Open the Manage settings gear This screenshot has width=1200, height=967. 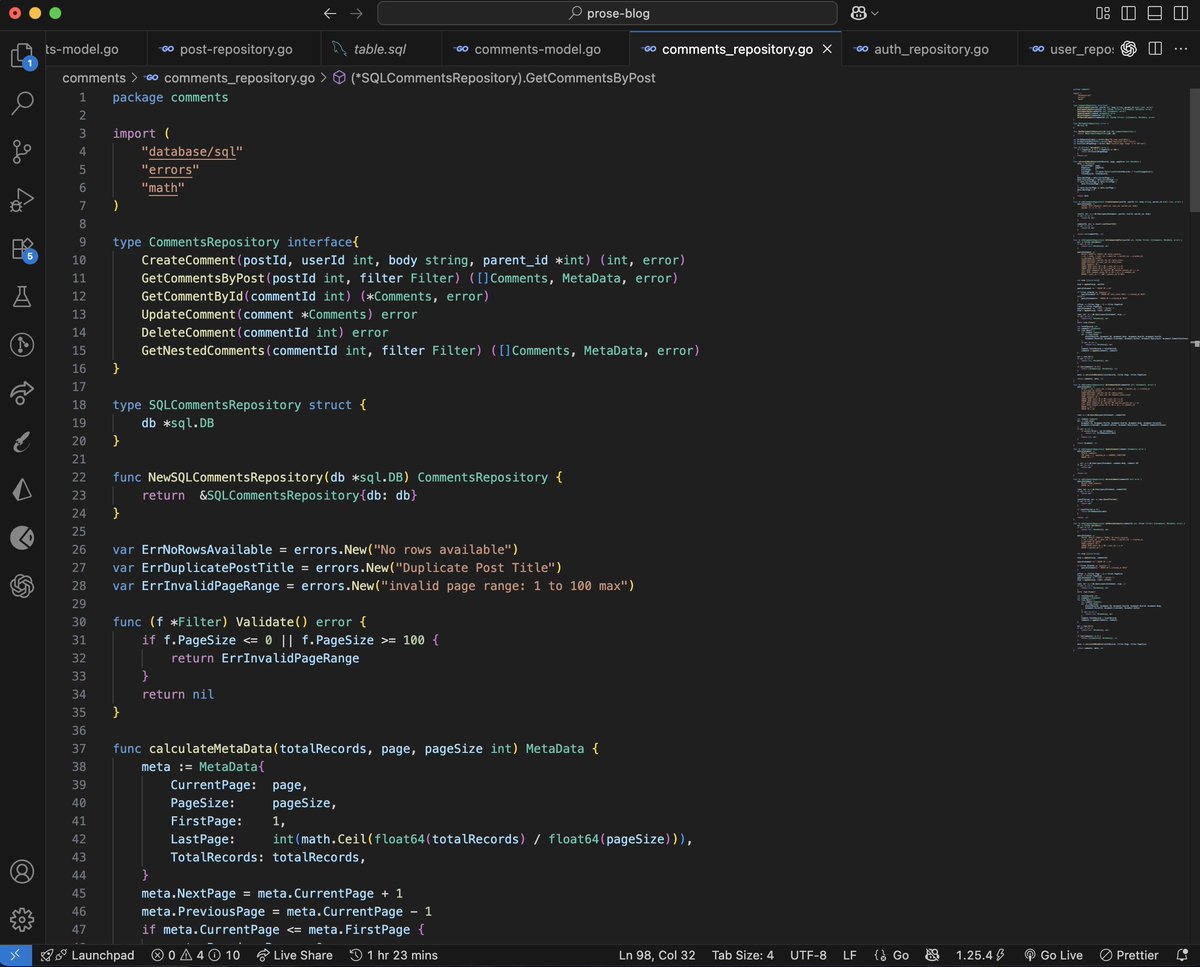coord(22,919)
